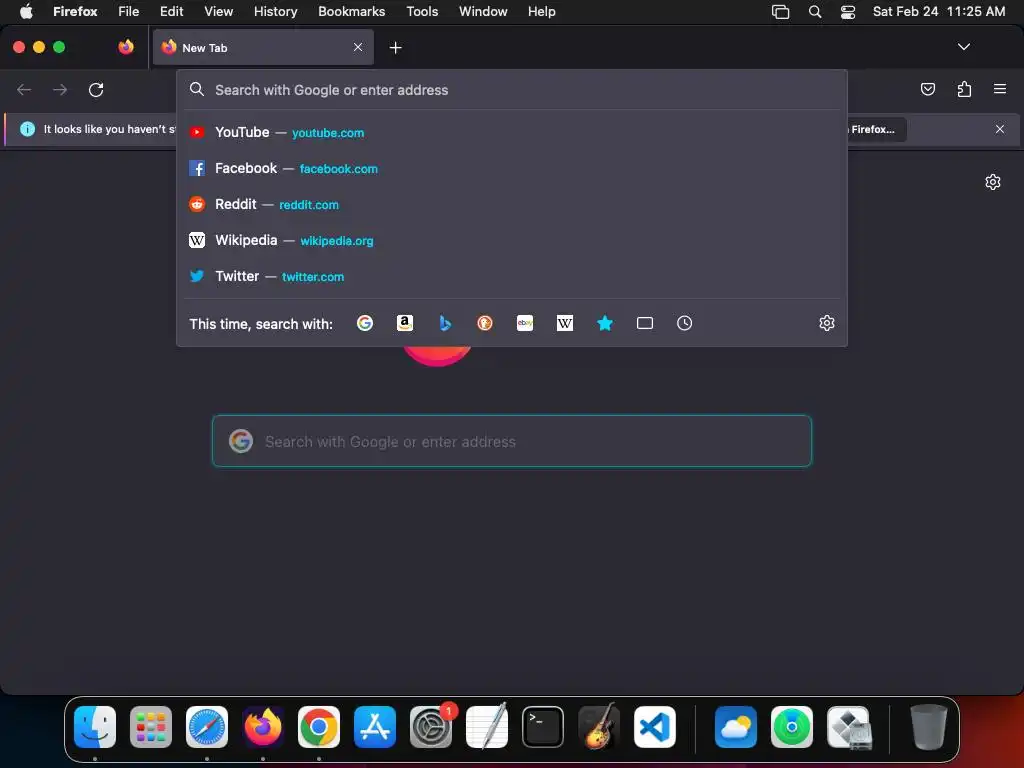Open the Firefox hamburger application menu
1024x768 pixels.
1000,89
